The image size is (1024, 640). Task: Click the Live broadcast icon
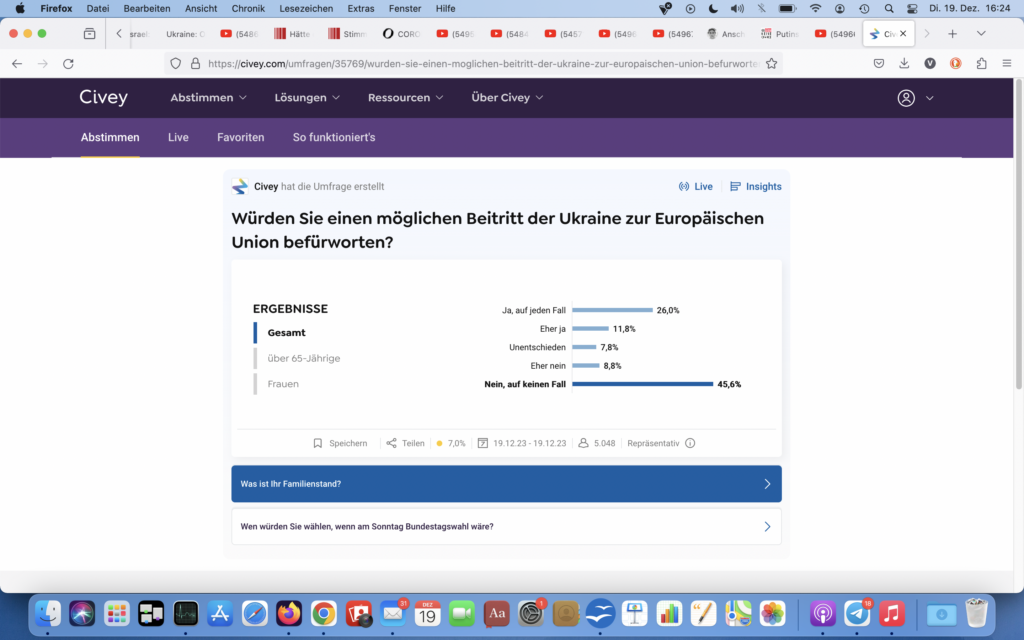(x=684, y=187)
